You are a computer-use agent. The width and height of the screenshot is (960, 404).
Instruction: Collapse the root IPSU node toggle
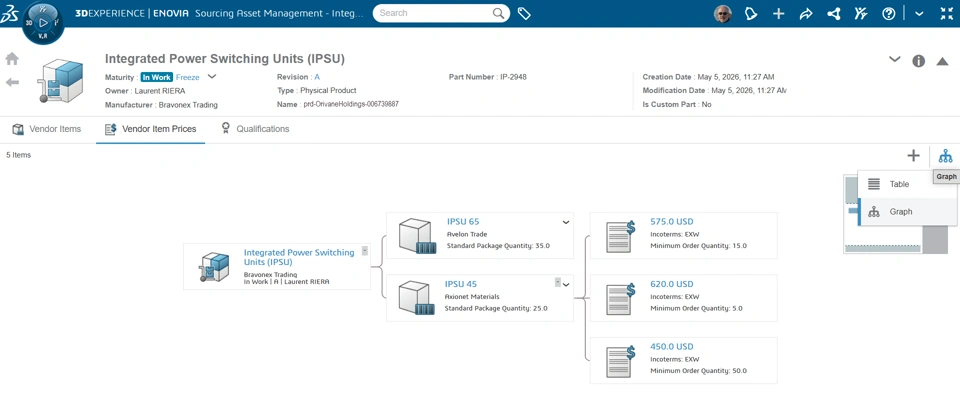tap(365, 250)
